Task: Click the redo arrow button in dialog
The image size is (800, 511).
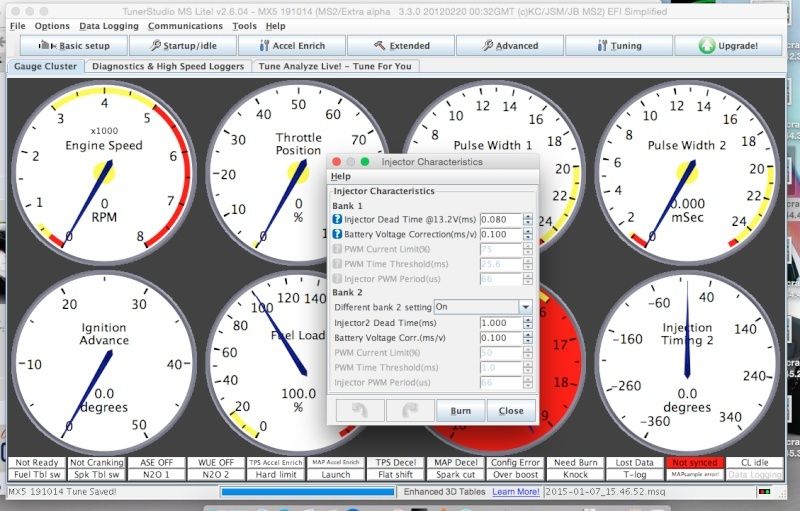Action: pyautogui.click(x=410, y=411)
